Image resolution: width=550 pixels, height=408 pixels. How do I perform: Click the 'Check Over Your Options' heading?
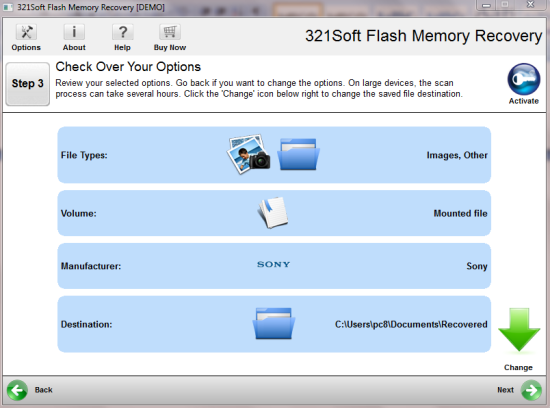(128, 67)
